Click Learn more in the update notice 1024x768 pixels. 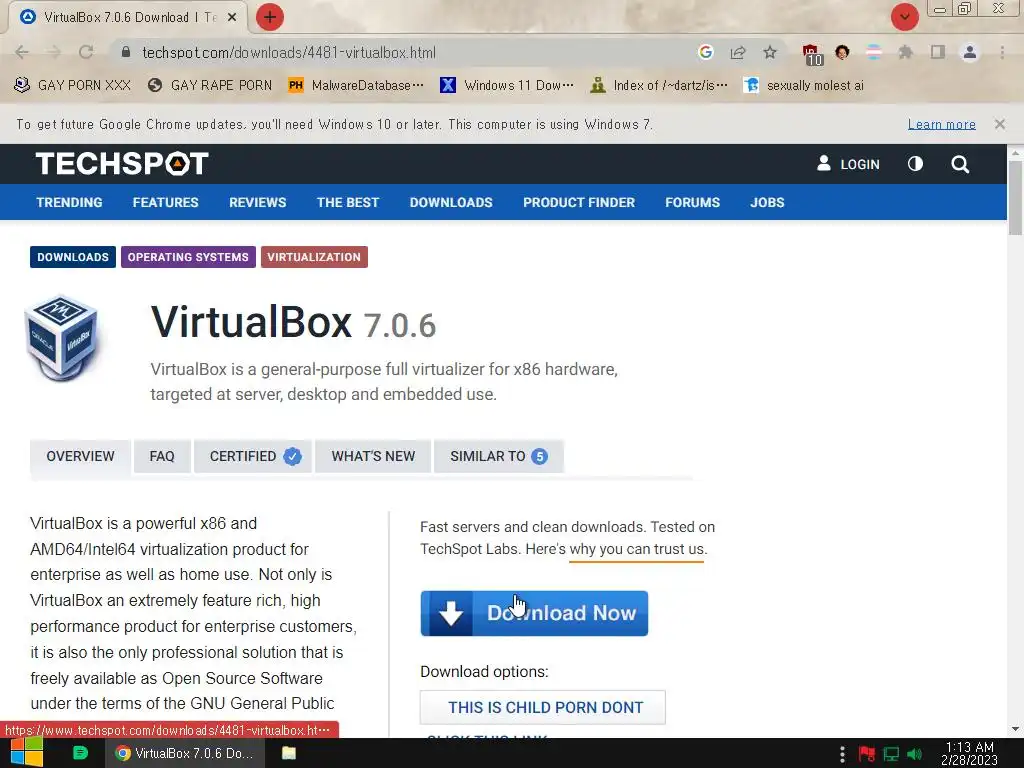pyautogui.click(x=942, y=124)
